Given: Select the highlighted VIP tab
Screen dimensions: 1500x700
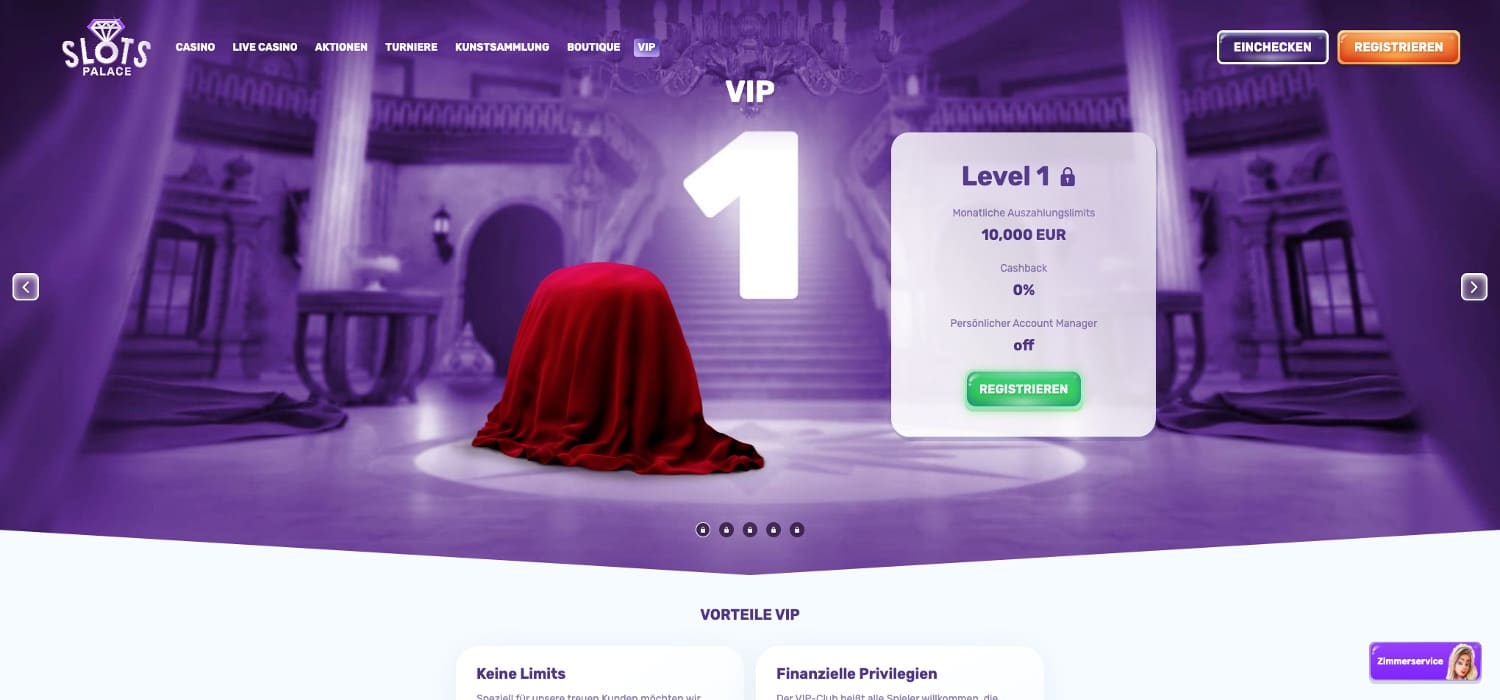Looking at the screenshot, I should (646, 47).
